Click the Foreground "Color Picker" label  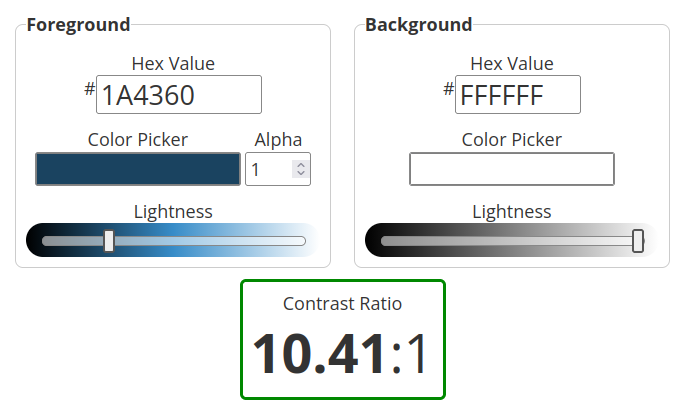138,140
